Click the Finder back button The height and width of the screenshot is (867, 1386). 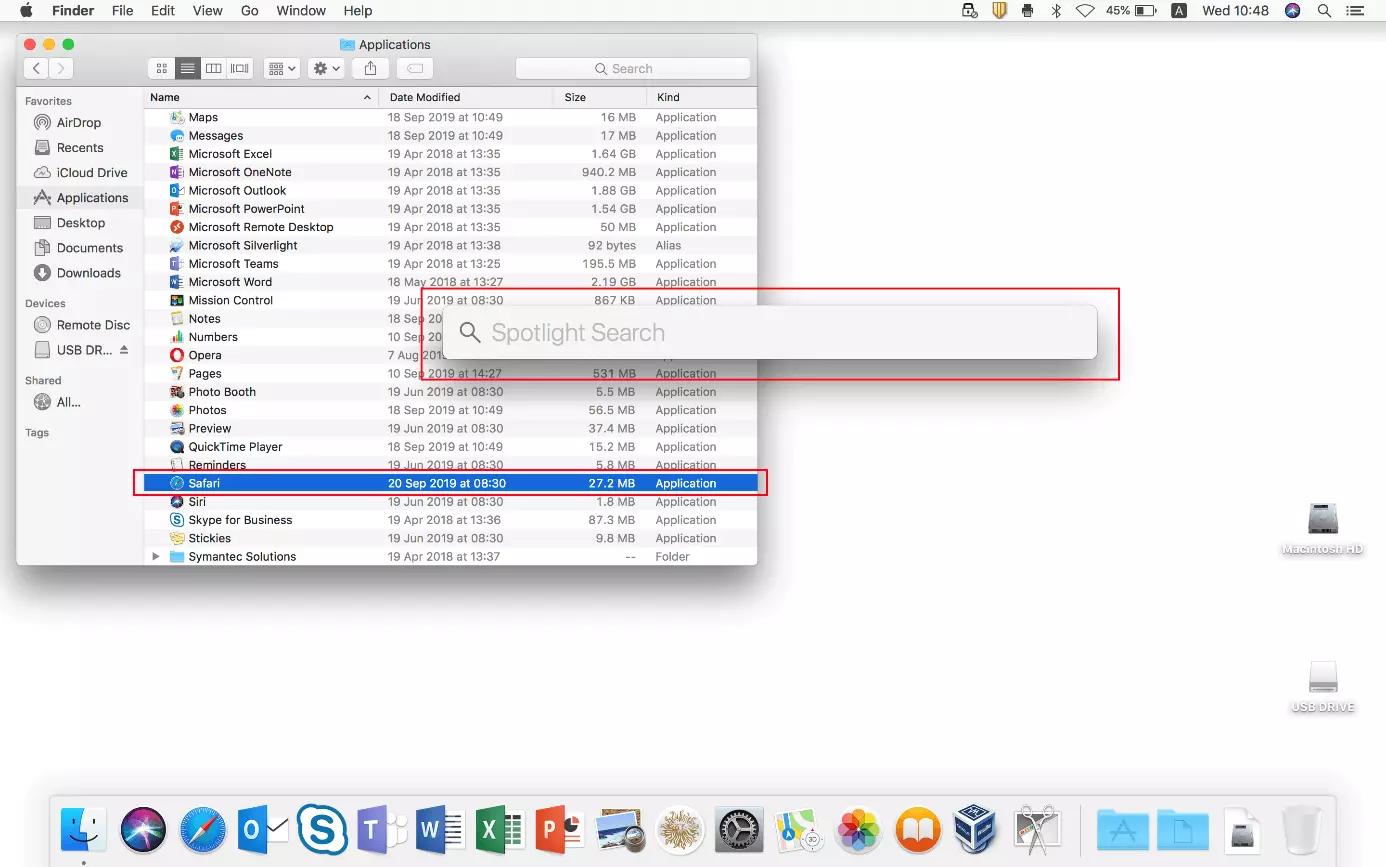[37, 68]
